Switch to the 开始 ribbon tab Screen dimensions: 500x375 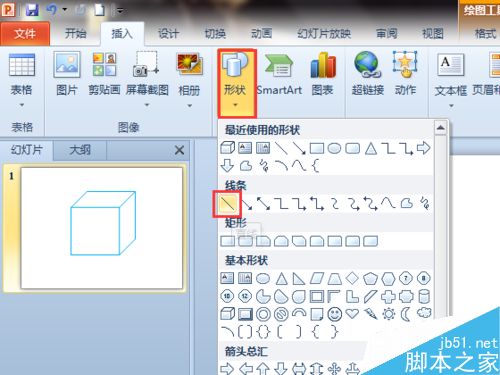pyautogui.click(x=75, y=33)
